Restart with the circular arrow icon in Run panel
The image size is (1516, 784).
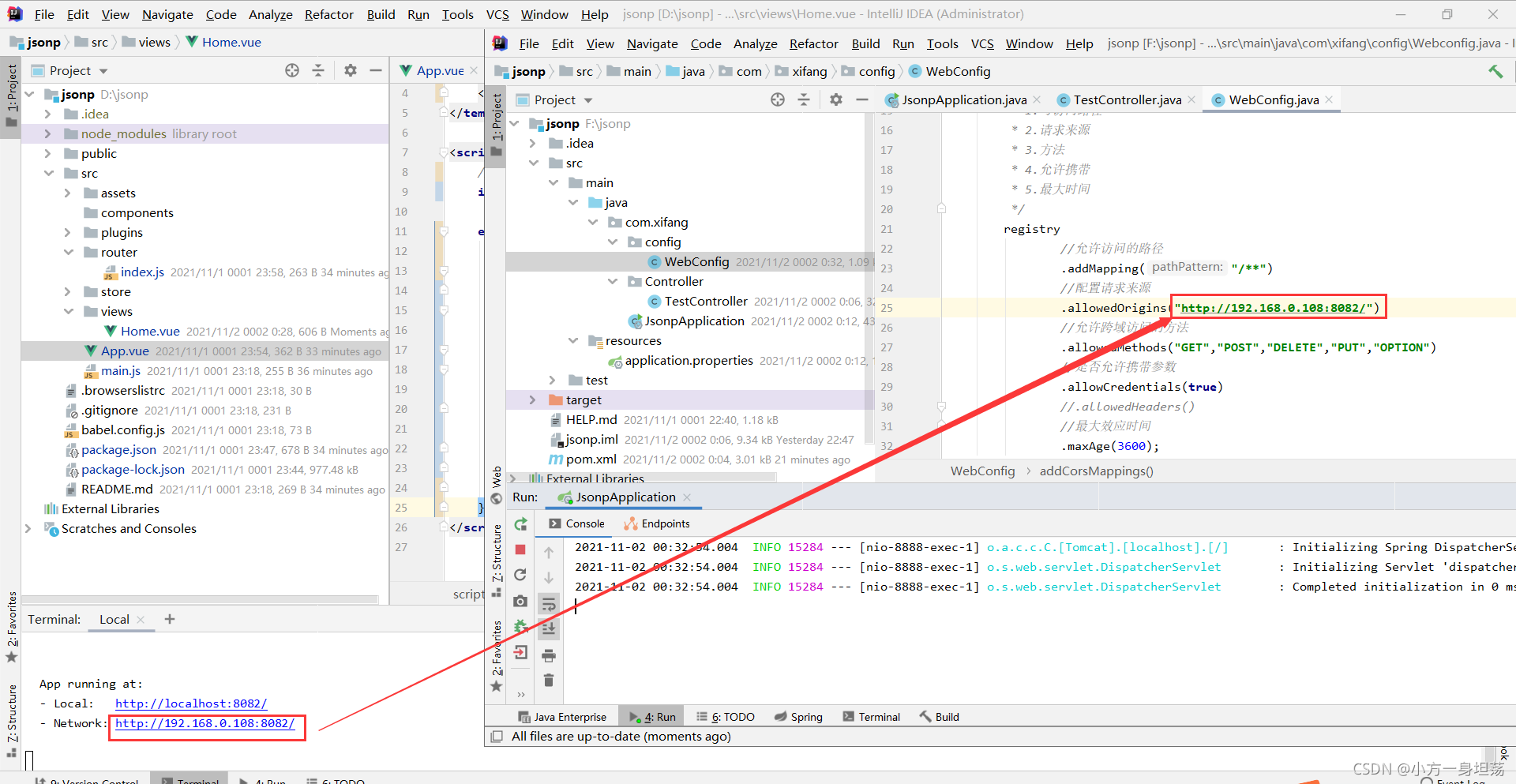click(x=520, y=575)
